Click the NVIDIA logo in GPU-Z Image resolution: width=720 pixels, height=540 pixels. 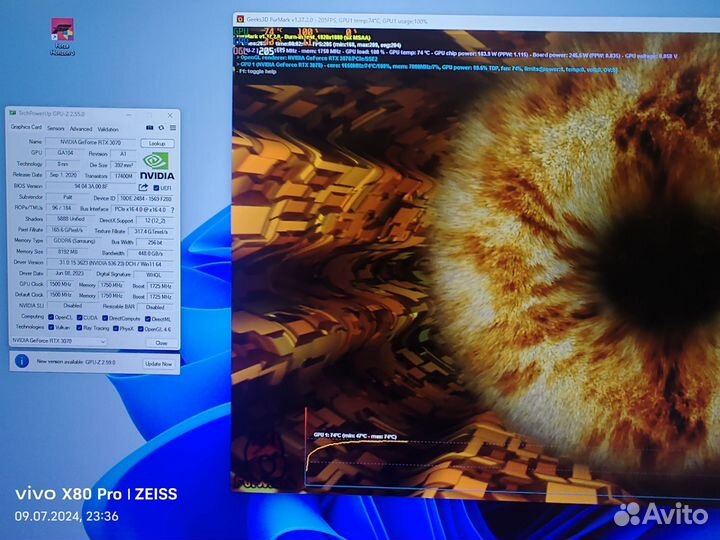pyautogui.click(x=157, y=166)
